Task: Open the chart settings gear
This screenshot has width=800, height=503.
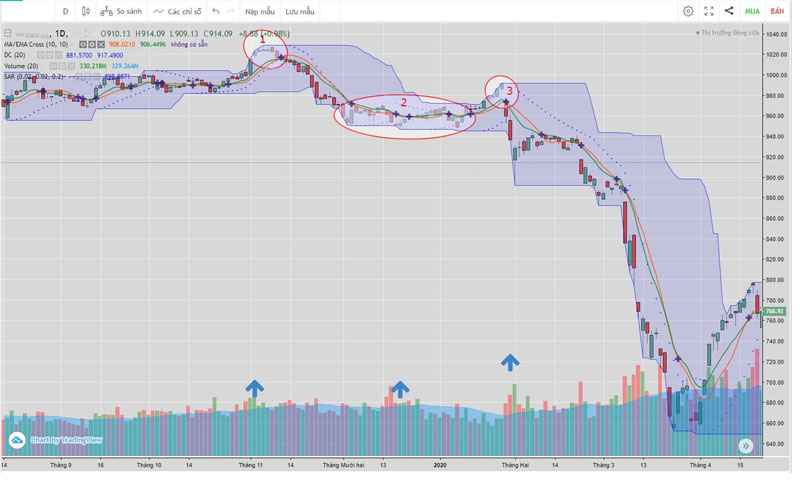Action: 688,11
